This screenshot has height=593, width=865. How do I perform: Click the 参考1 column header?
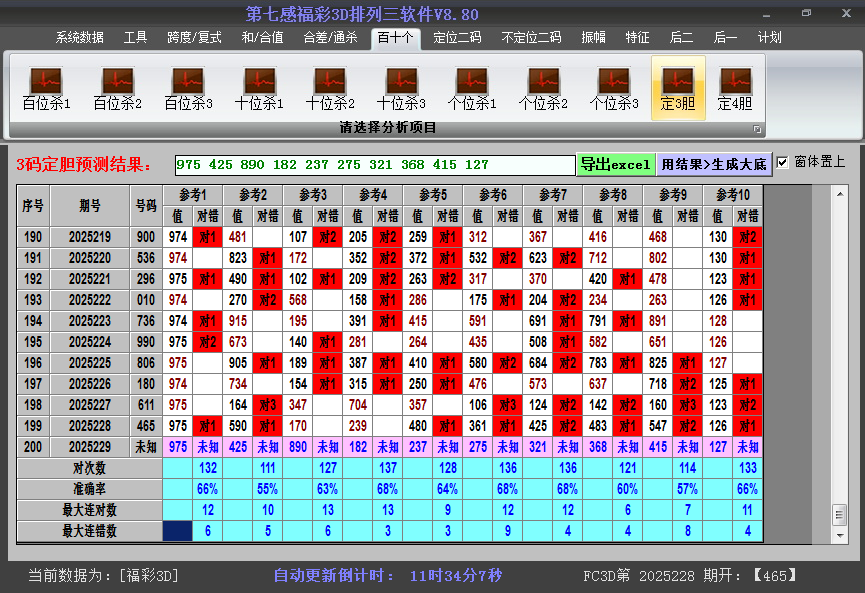(x=192, y=194)
